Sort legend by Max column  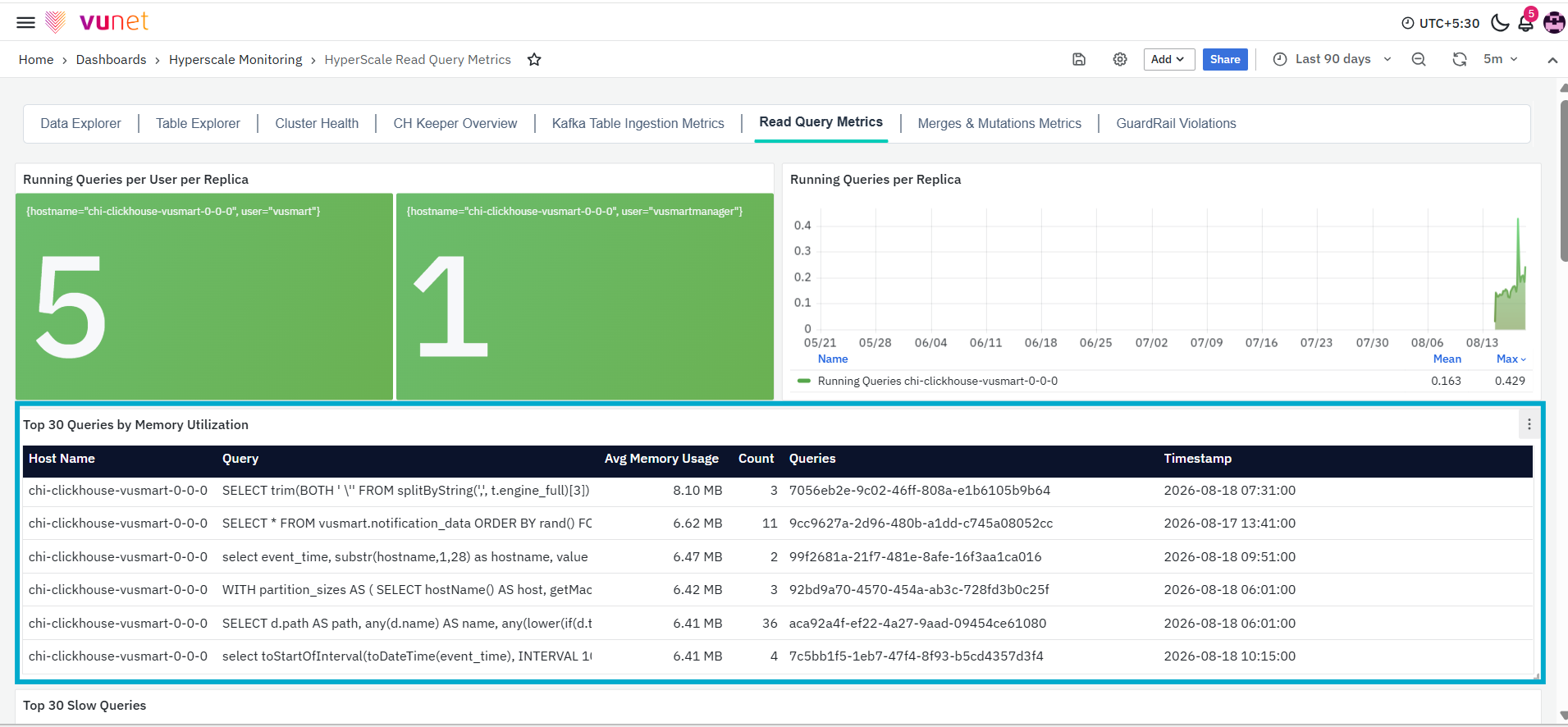point(1511,359)
